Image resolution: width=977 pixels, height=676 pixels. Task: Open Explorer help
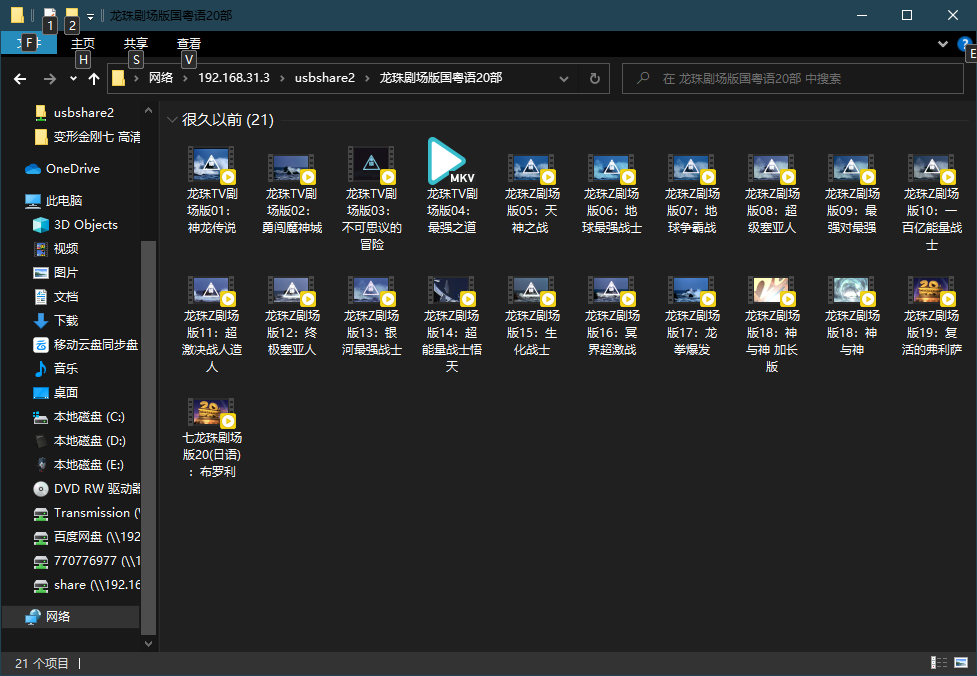(964, 44)
